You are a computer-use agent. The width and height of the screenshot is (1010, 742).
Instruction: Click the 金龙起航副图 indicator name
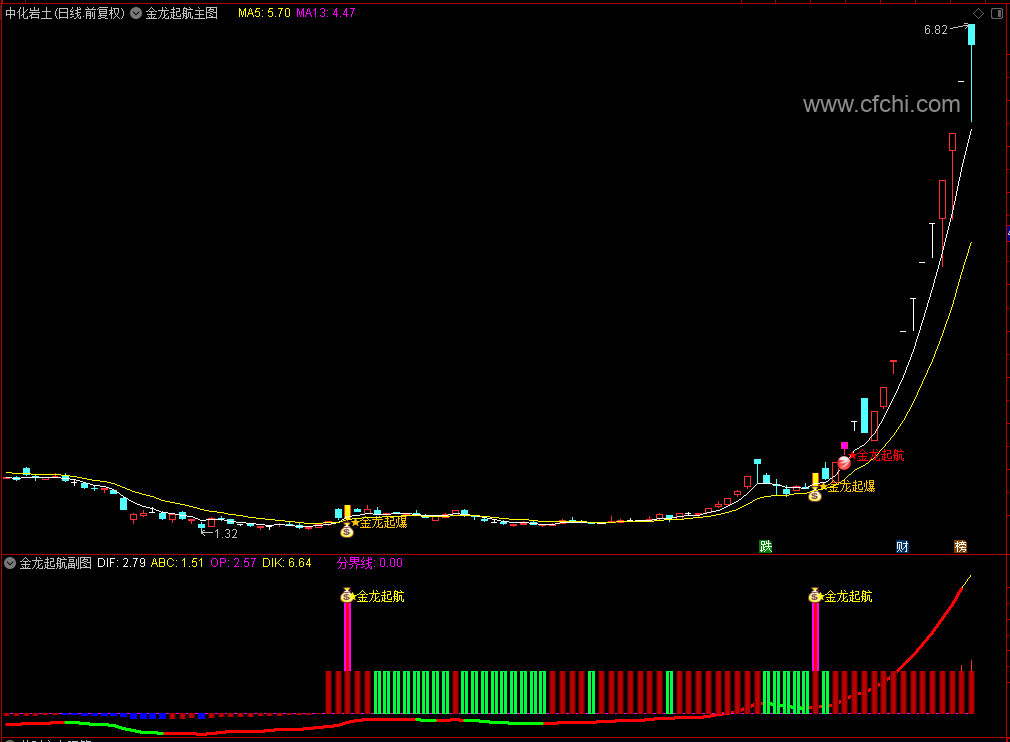pyautogui.click(x=55, y=563)
